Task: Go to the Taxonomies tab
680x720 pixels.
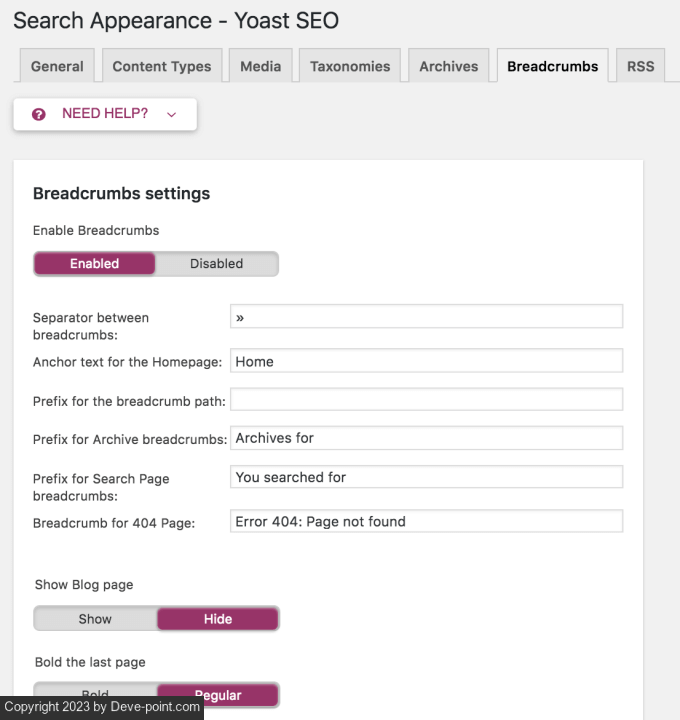Action: [350, 66]
